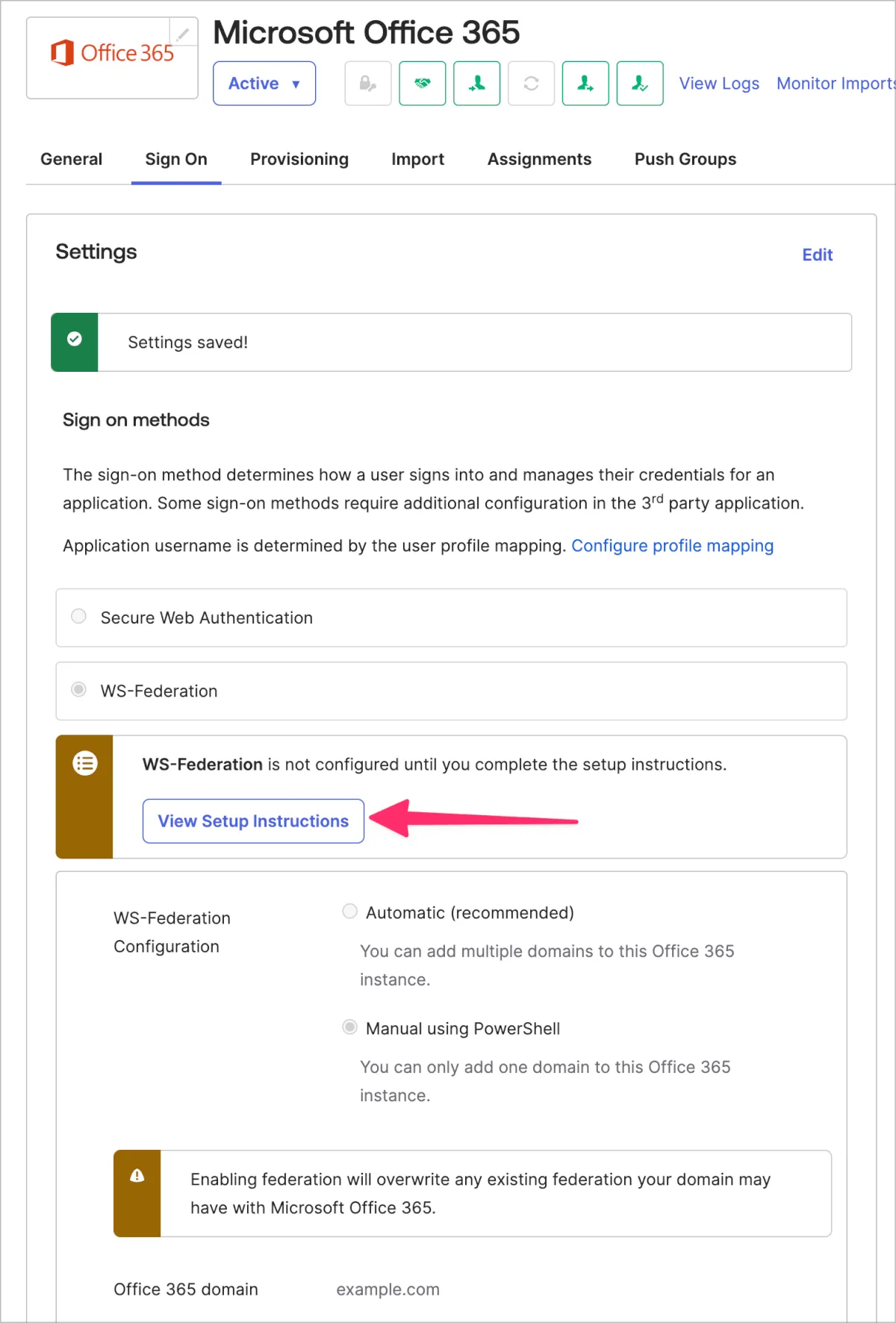Open the Active status dropdown

click(264, 84)
